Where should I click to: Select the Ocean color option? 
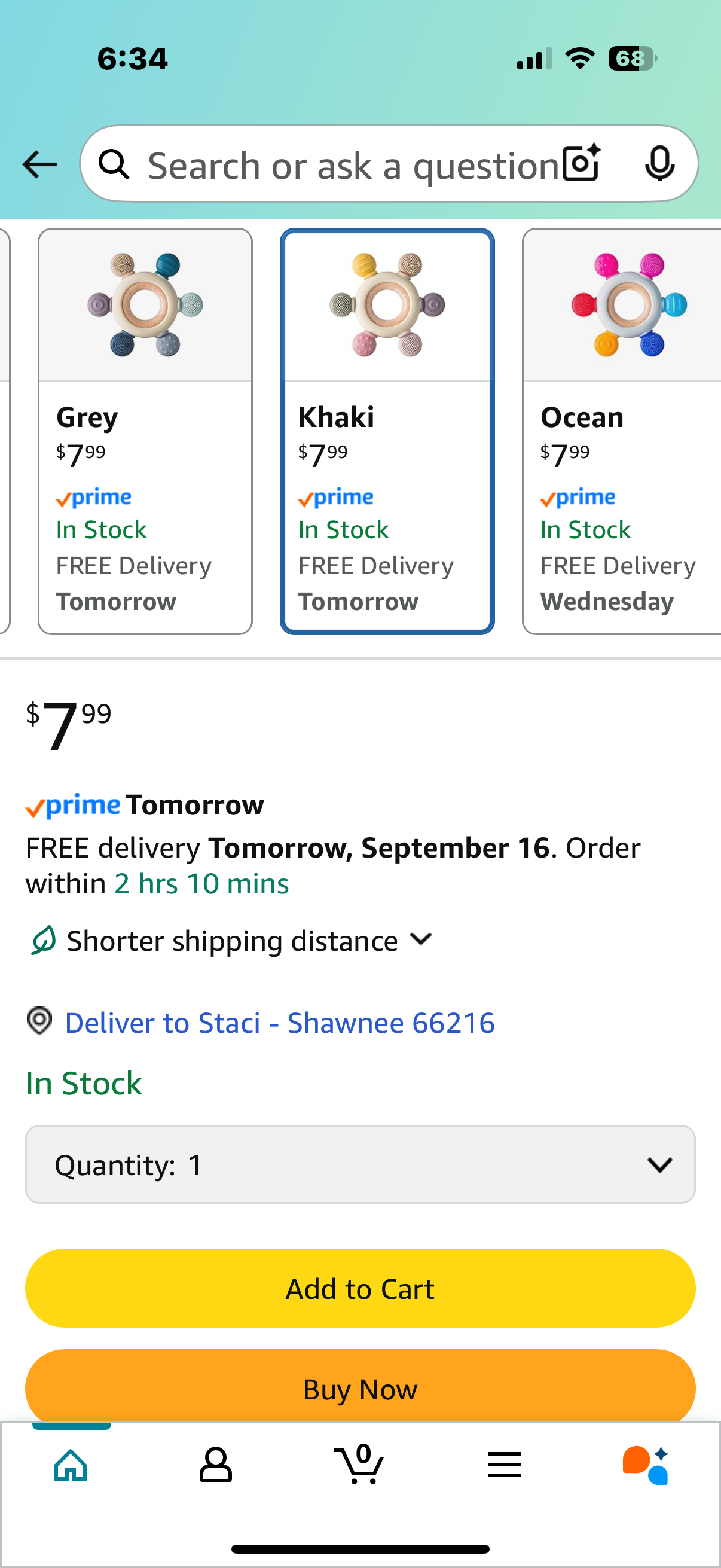[621, 431]
